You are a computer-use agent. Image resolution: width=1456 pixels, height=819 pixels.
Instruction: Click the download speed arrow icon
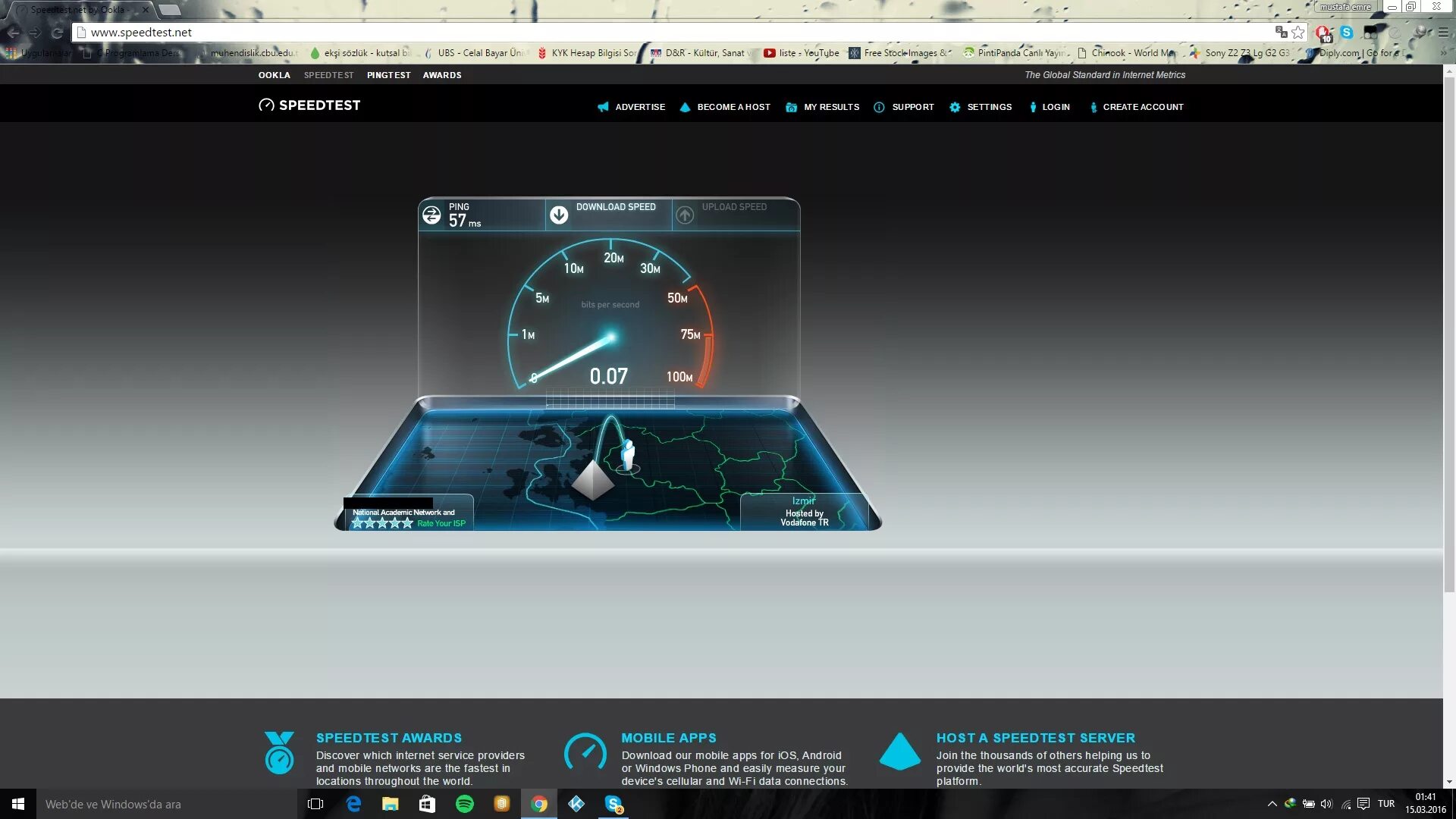559,215
